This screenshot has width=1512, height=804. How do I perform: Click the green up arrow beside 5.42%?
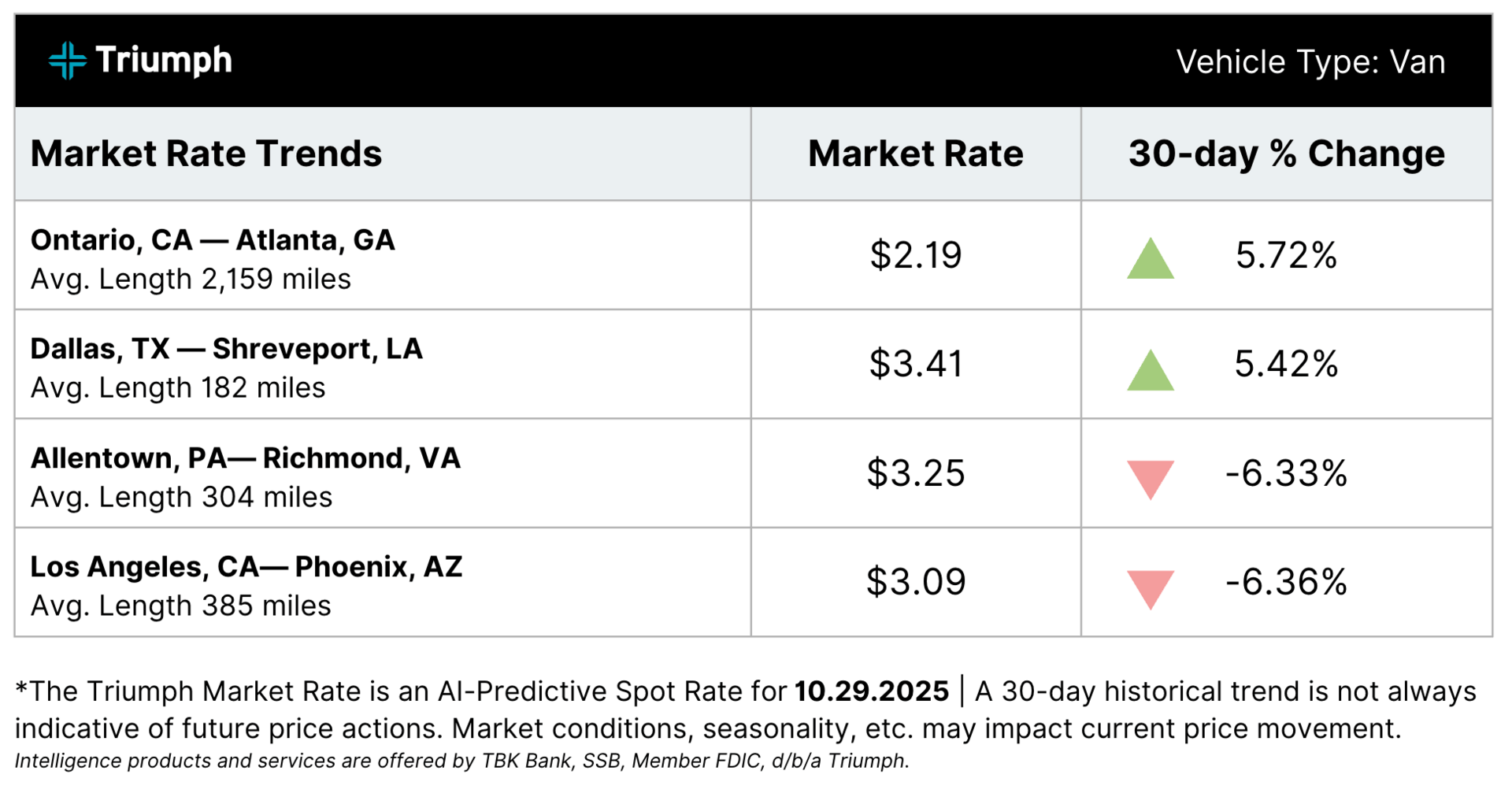(1151, 369)
